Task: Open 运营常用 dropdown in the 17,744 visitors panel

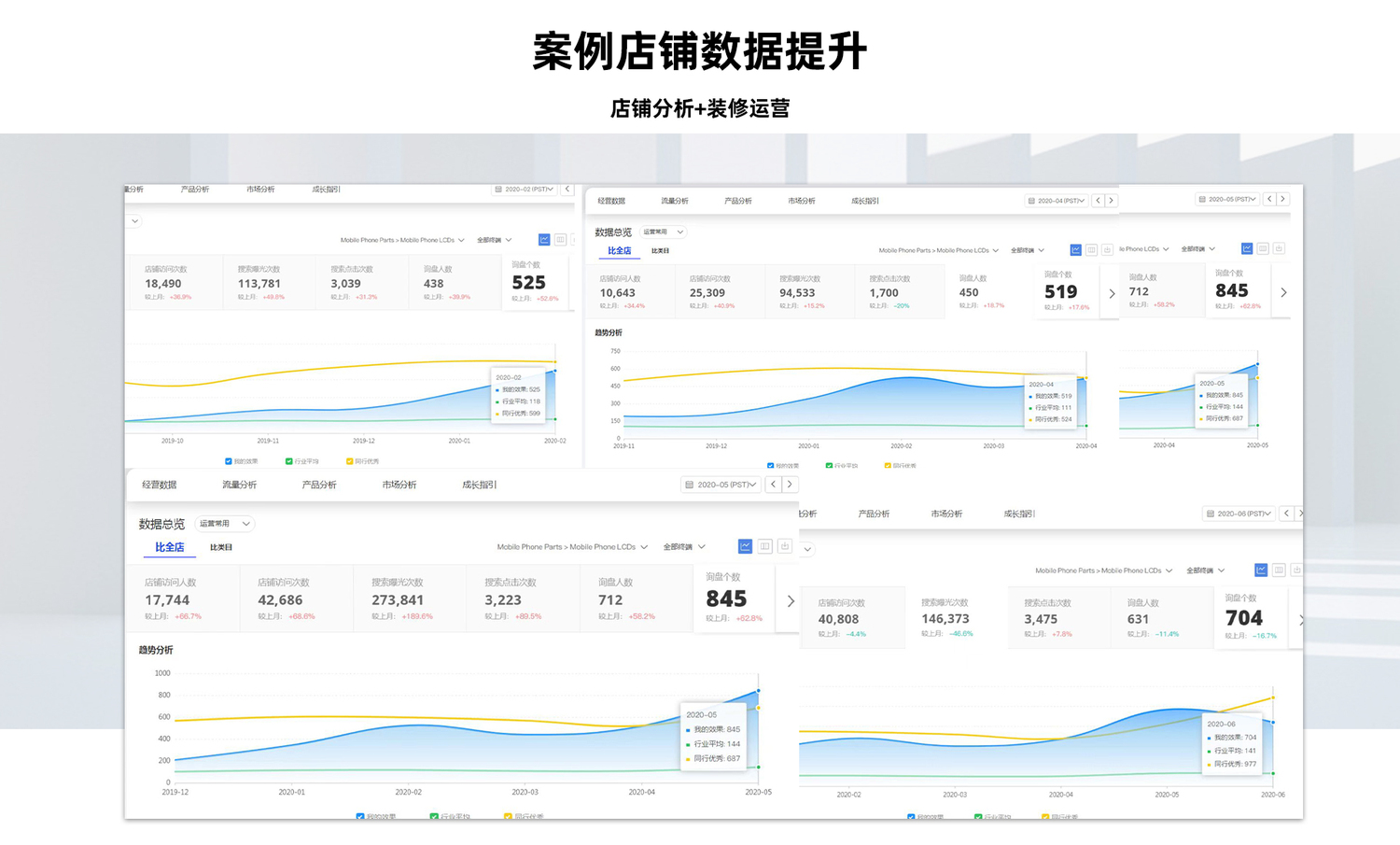Action: (224, 524)
